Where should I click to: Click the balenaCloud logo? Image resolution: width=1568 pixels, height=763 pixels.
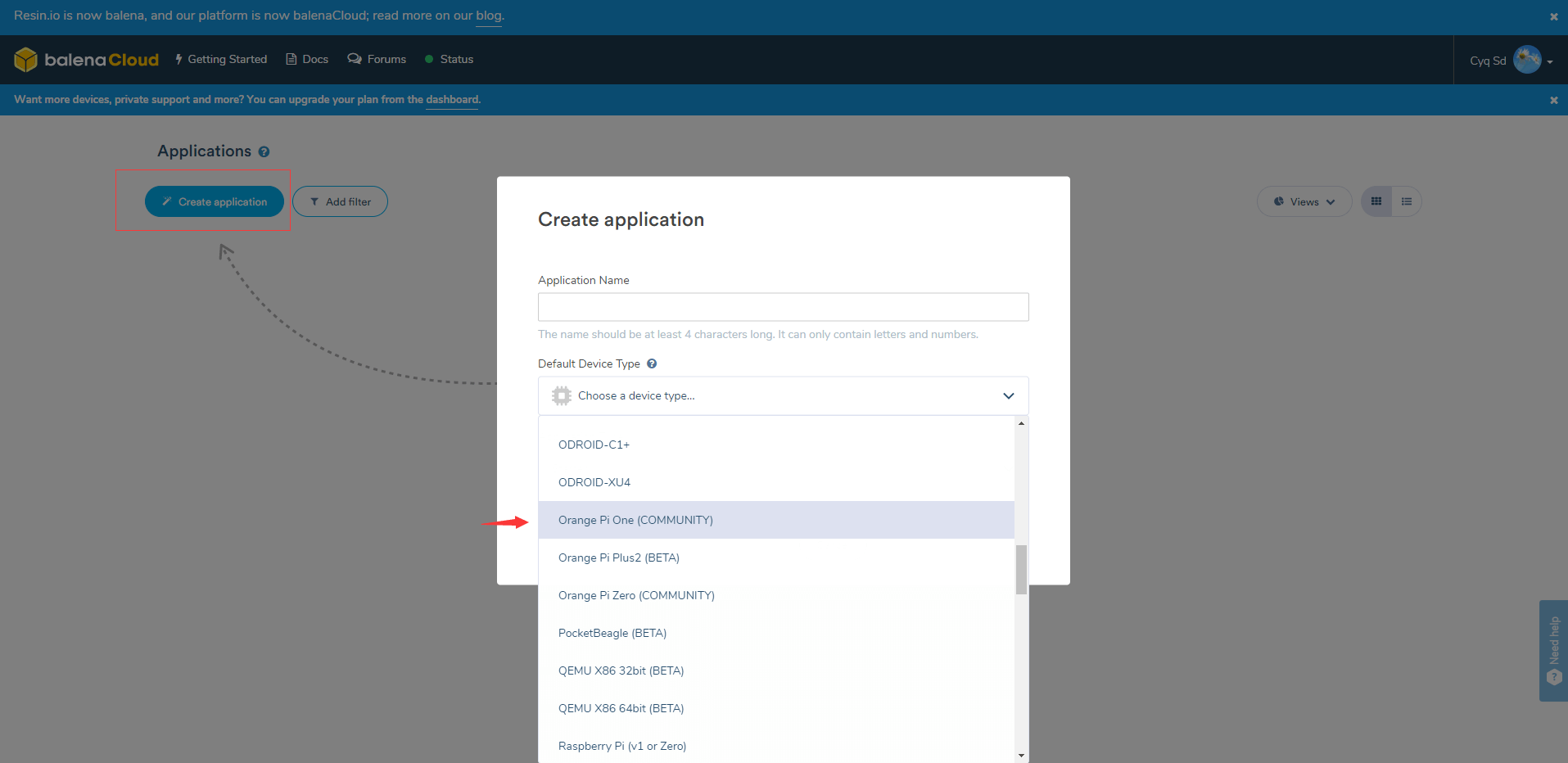[86, 60]
